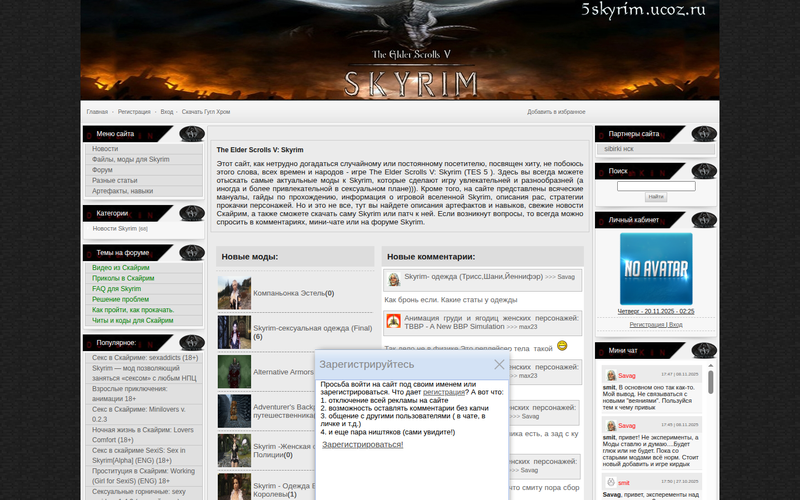Click the avatar next to Skyrim- одежда comment
Viewport: 800px width, 500px height.
[394, 279]
